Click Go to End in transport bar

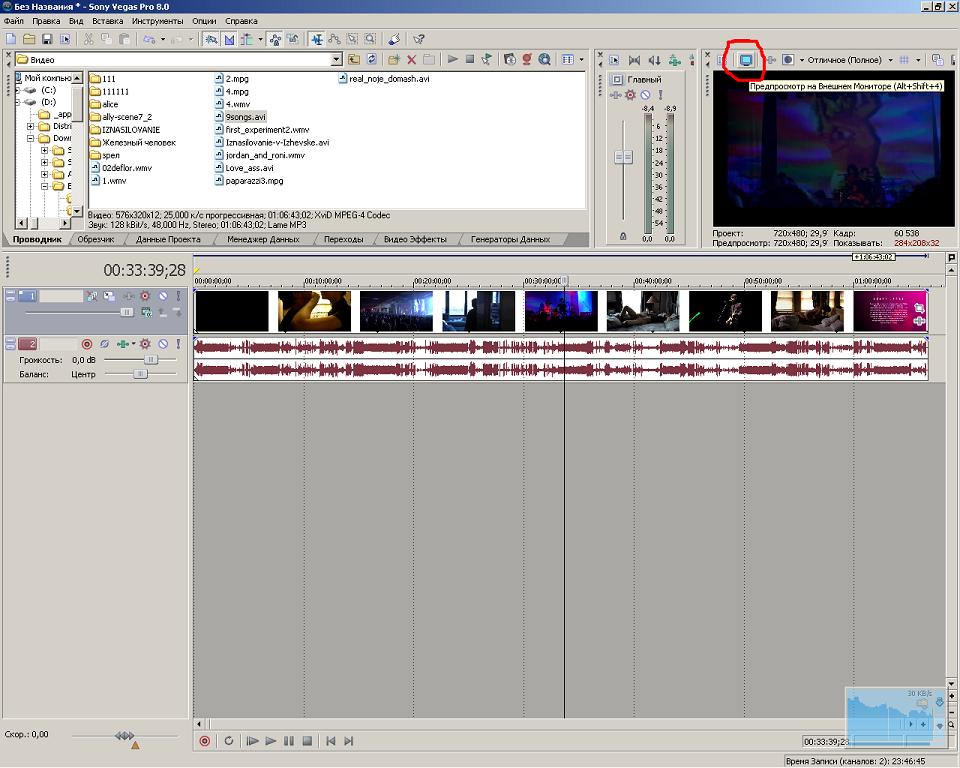click(x=348, y=741)
